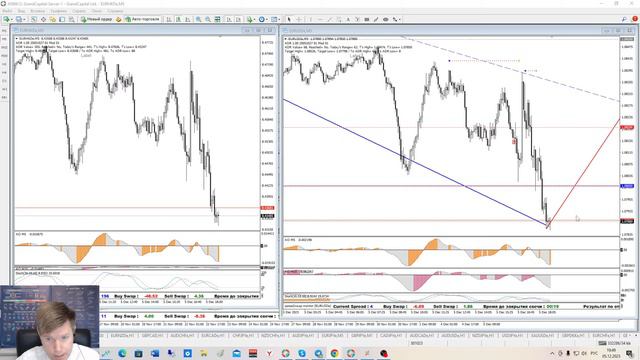Toggle the Terminal panel icon
The image size is (640, 360).
62,19
